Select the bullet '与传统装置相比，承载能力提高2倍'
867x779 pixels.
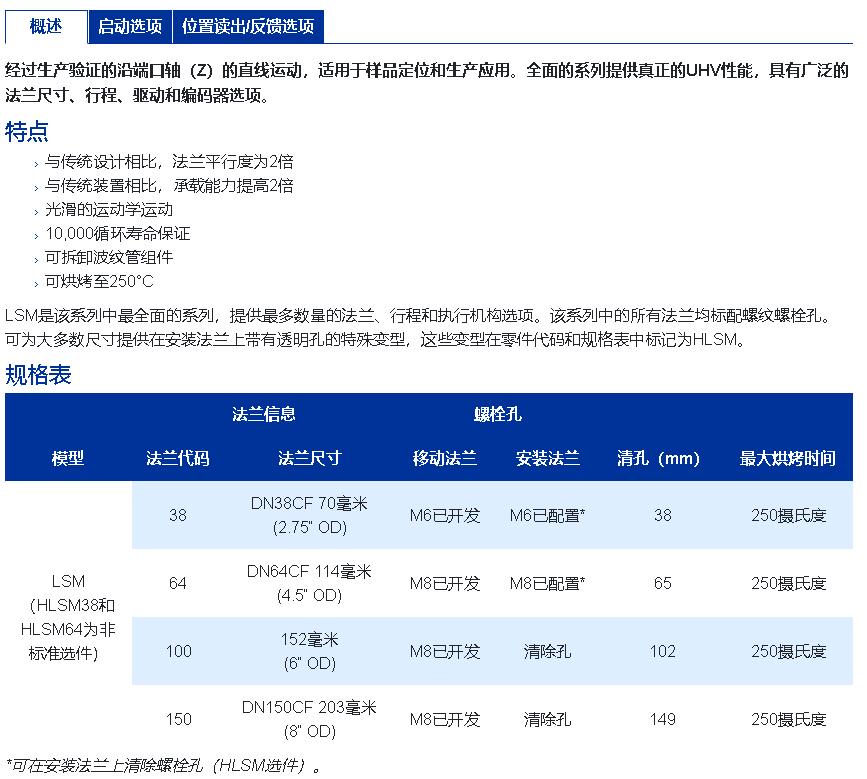click(169, 186)
